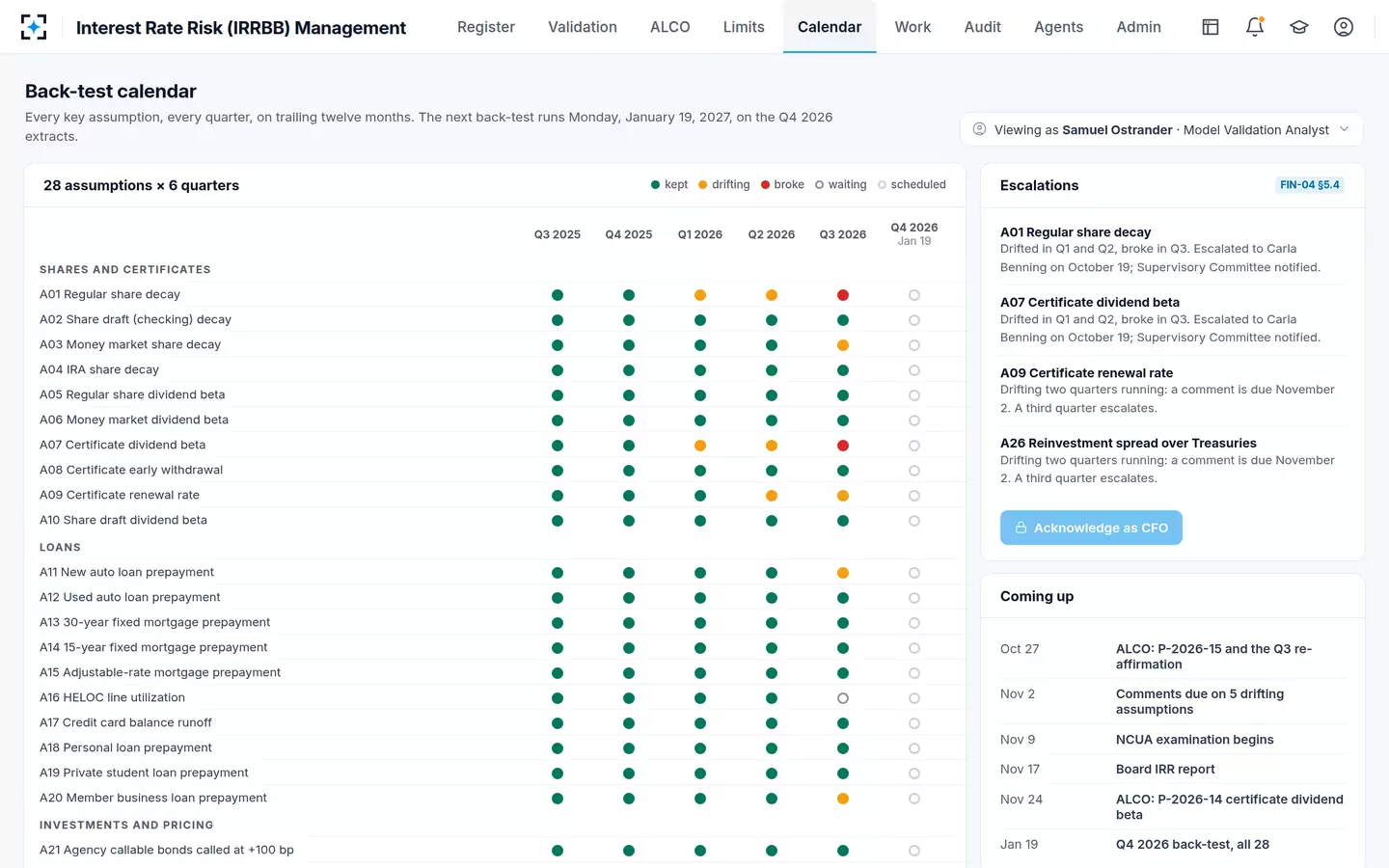
Task: Open the ALCO tab
Action: pos(670,27)
